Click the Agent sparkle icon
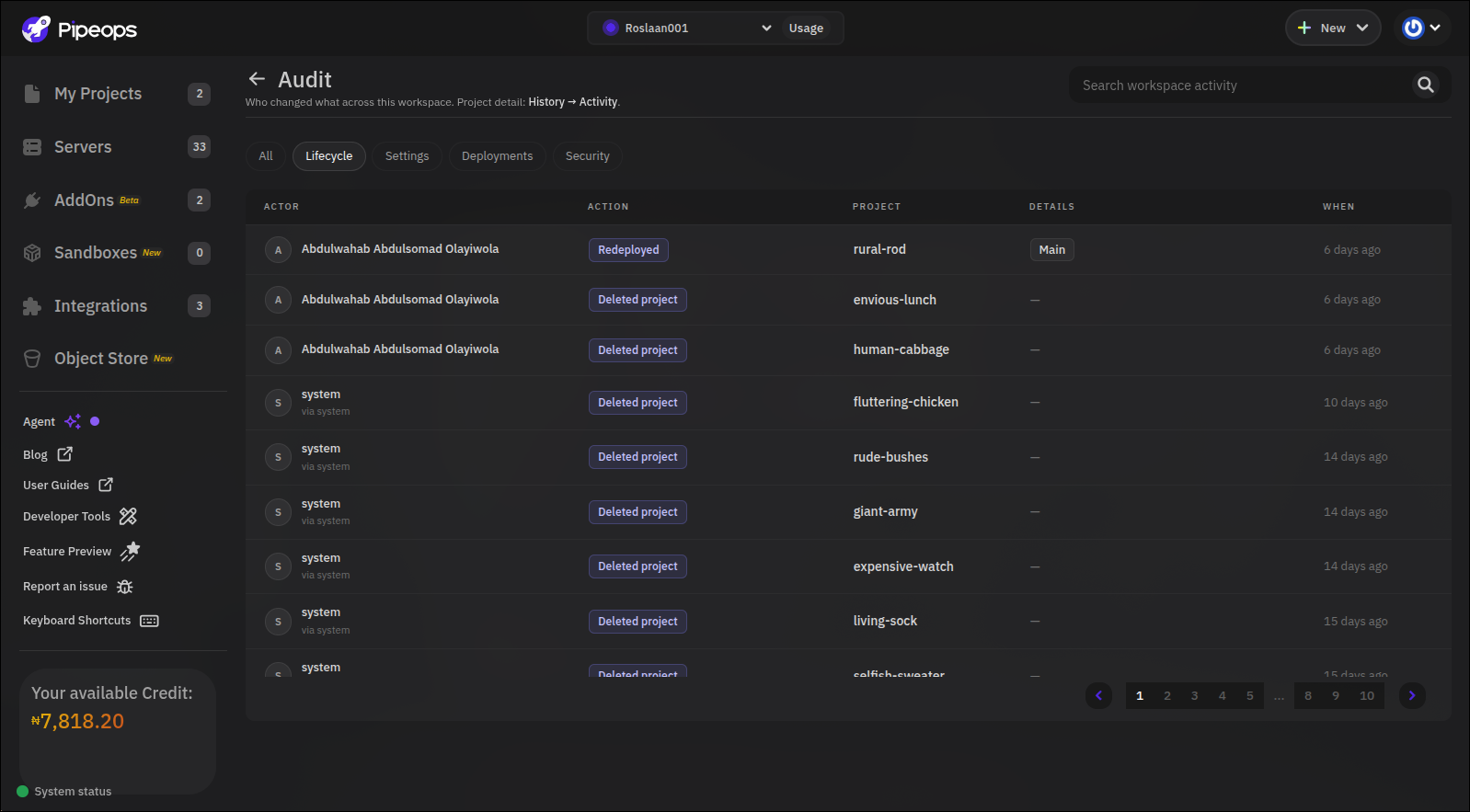The width and height of the screenshot is (1470, 812). click(73, 421)
